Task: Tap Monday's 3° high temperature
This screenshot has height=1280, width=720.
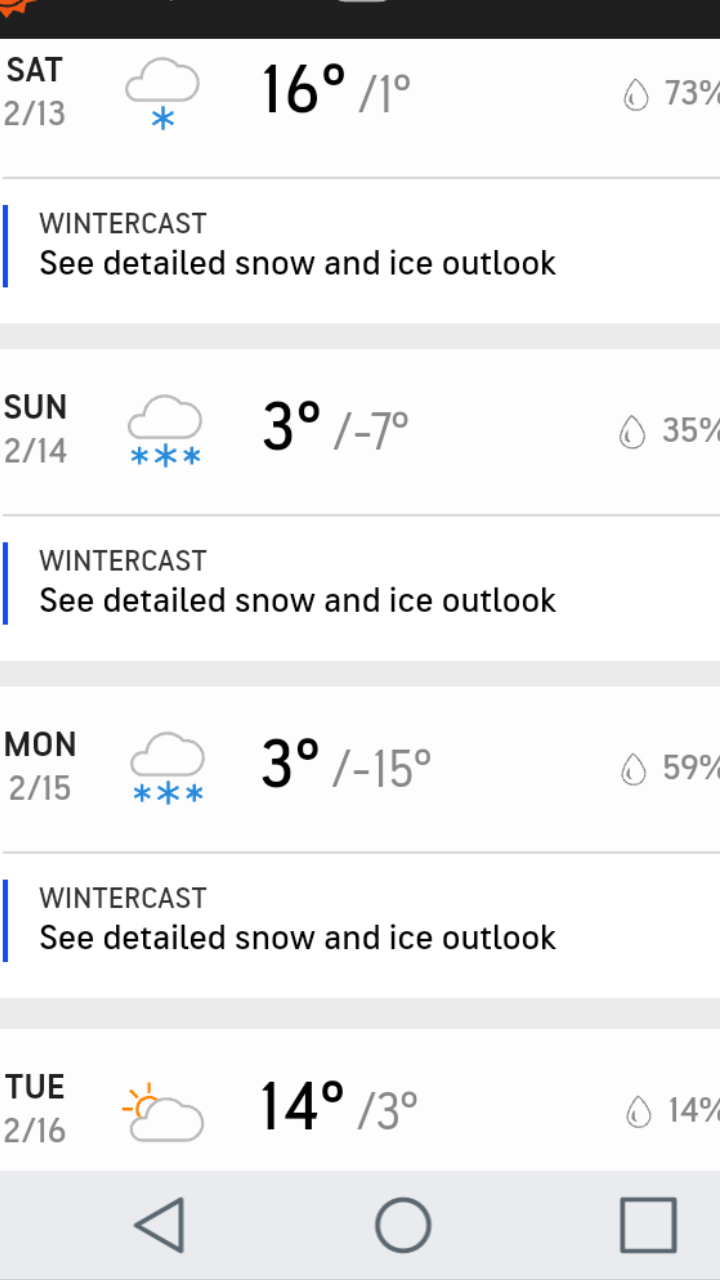Action: click(290, 764)
